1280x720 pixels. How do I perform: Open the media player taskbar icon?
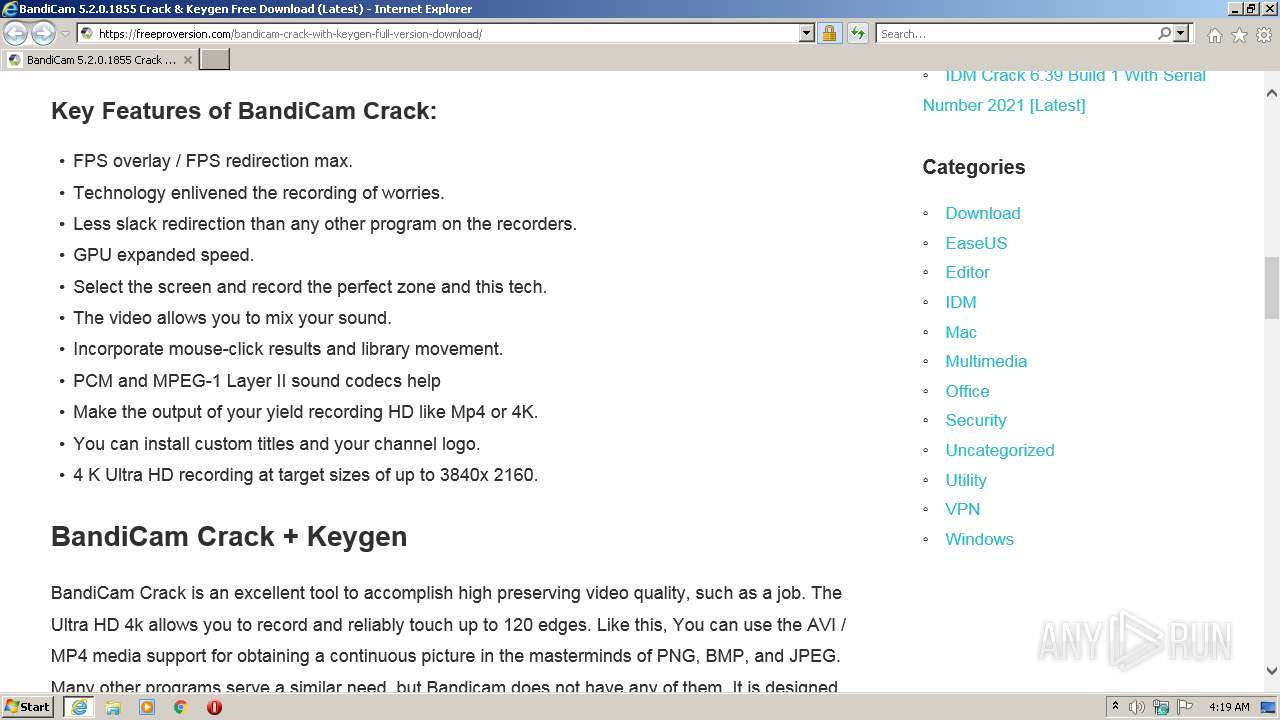pos(147,707)
